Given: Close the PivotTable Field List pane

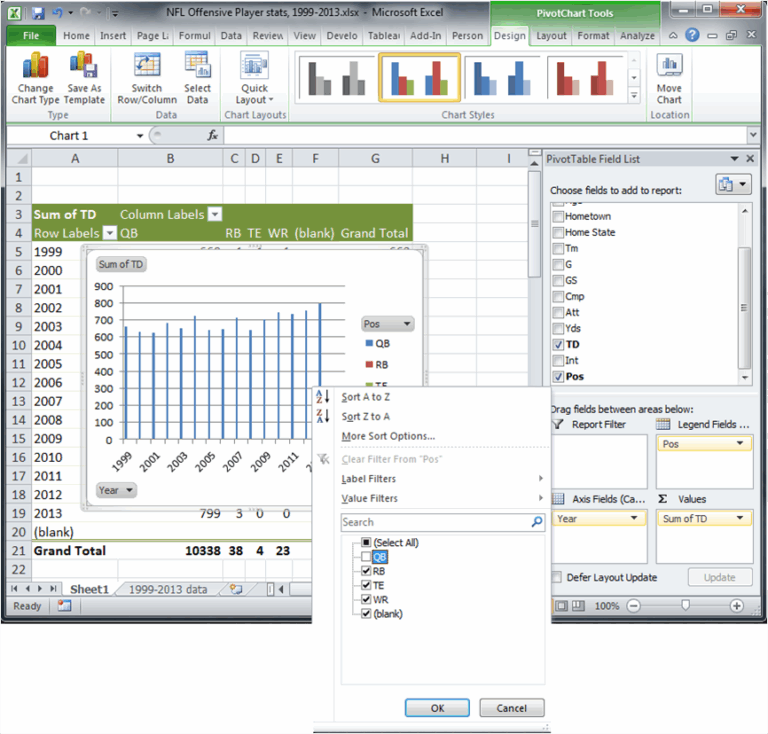Looking at the screenshot, I should click(750, 159).
